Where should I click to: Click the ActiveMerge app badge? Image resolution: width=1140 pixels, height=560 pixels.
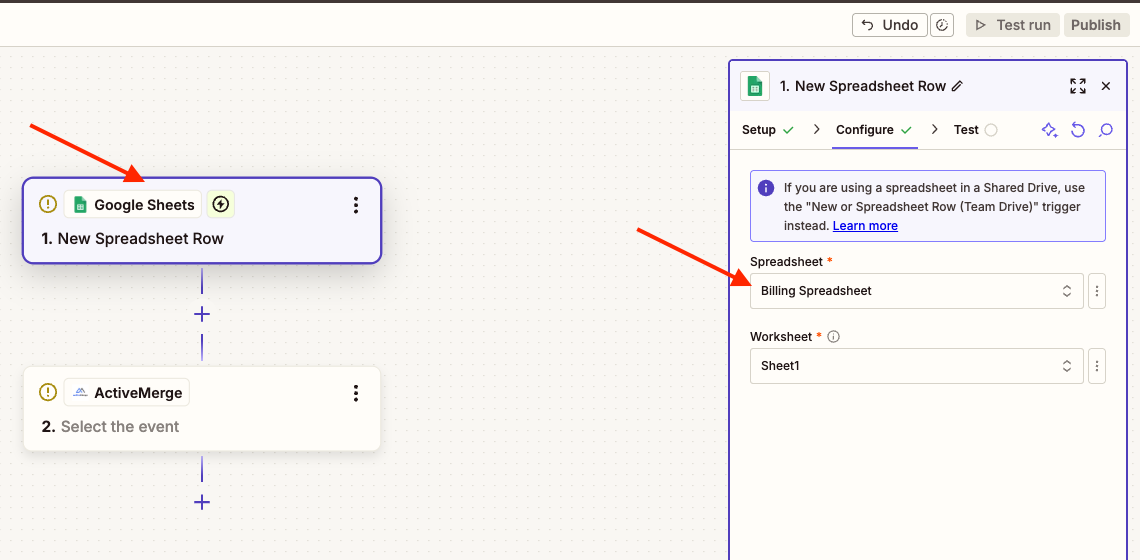coord(127,393)
